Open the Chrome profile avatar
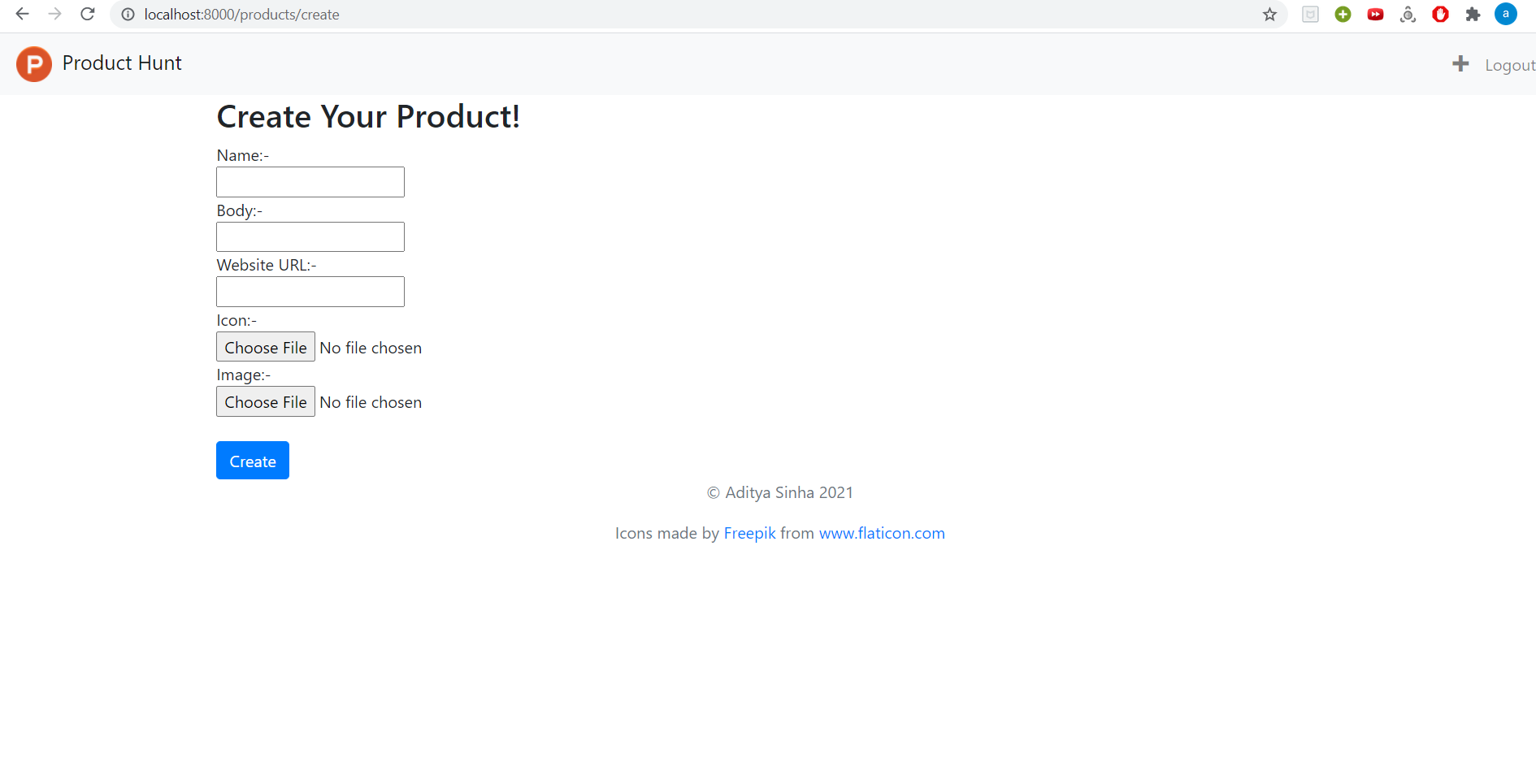This screenshot has height=784, width=1536. pyautogui.click(x=1505, y=14)
